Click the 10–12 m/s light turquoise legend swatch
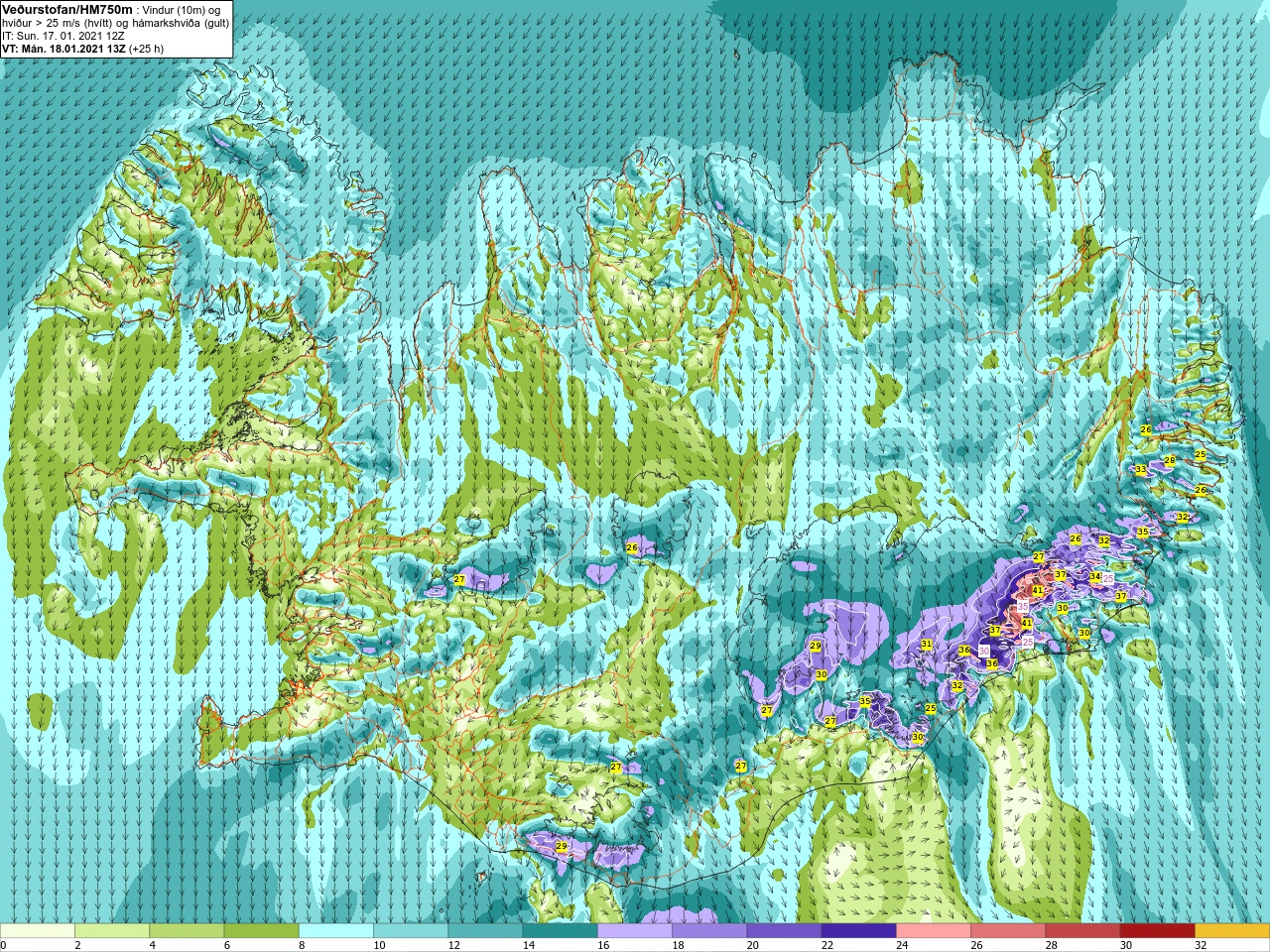Image resolution: width=1270 pixels, height=952 pixels. coord(411,931)
